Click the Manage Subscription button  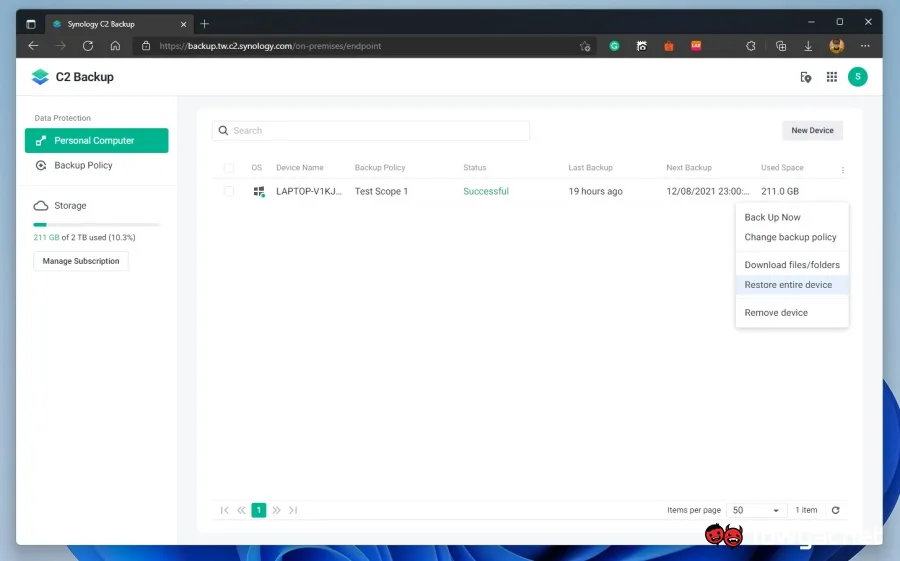click(81, 261)
